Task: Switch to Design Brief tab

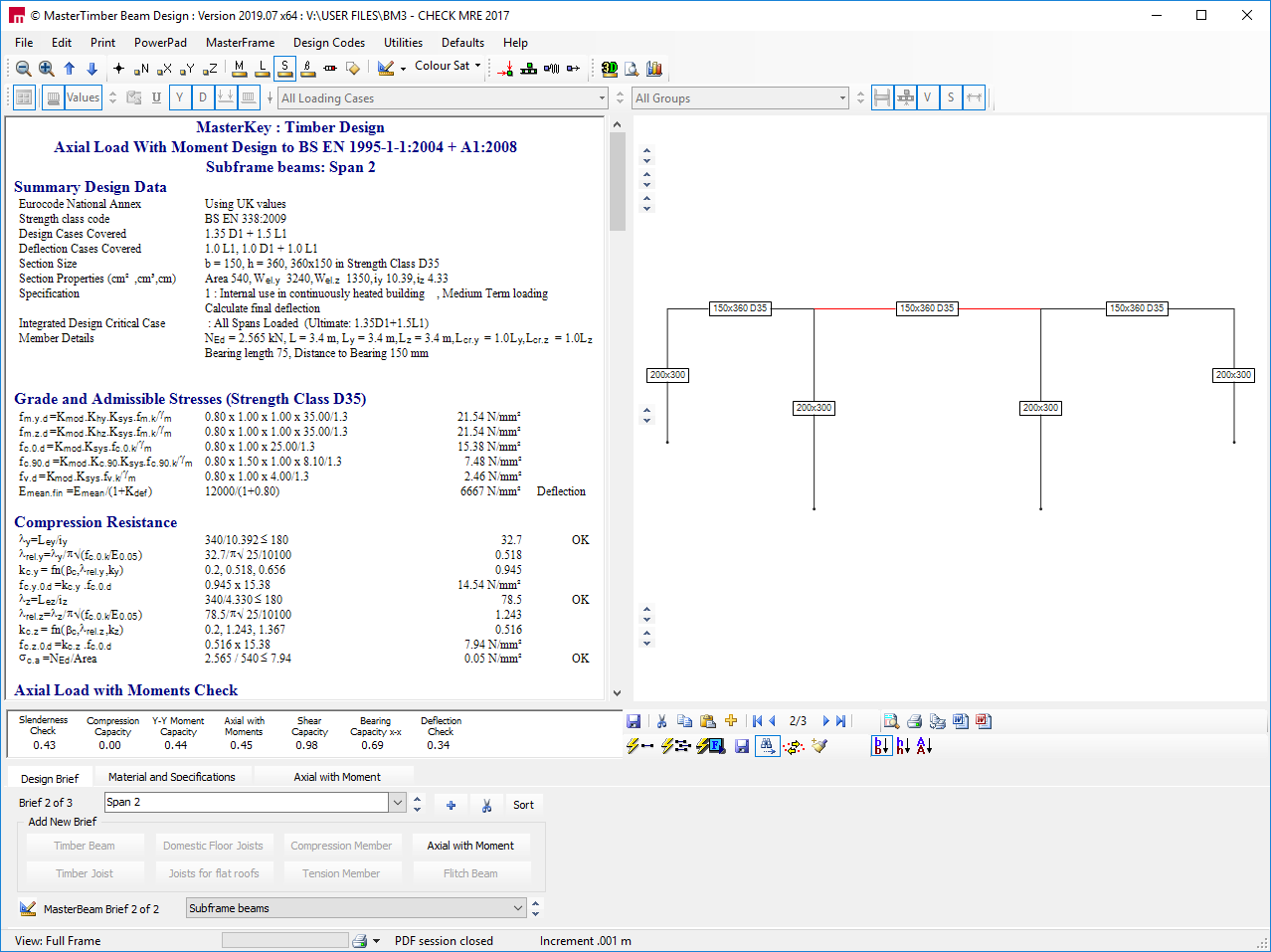Action: (x=50, y=778)
